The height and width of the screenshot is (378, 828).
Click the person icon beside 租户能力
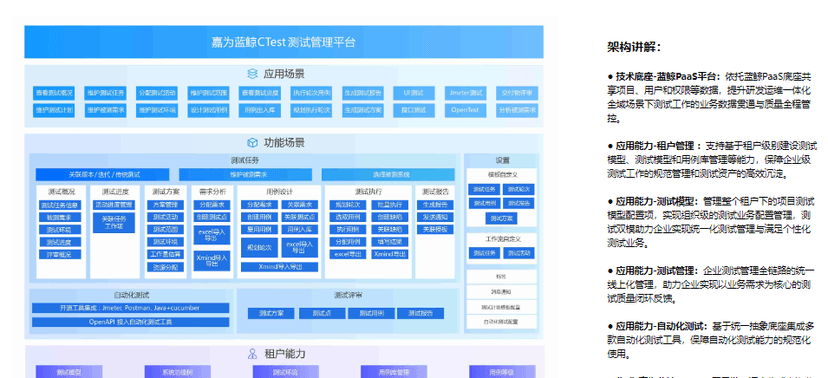(x=253, y=354)
